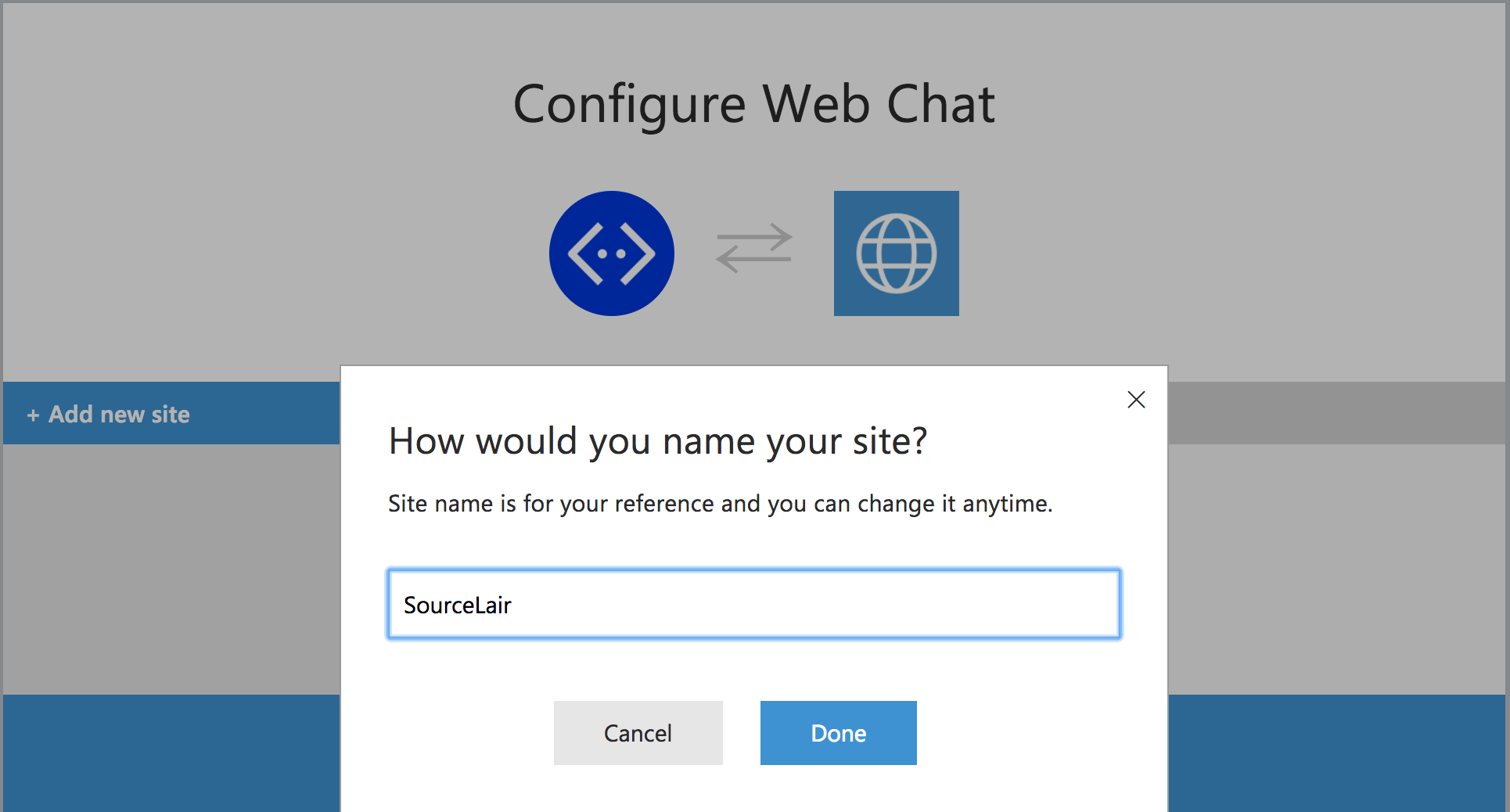
Task: Cancel naming the site
Action: 638,733
